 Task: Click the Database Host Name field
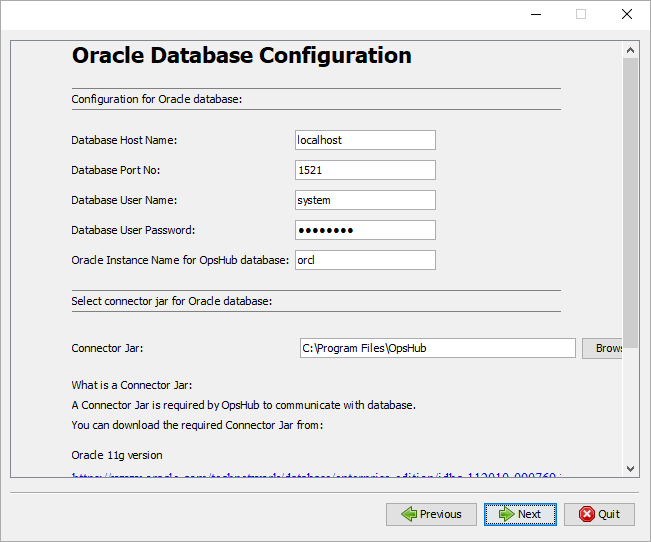pos(365,140)
